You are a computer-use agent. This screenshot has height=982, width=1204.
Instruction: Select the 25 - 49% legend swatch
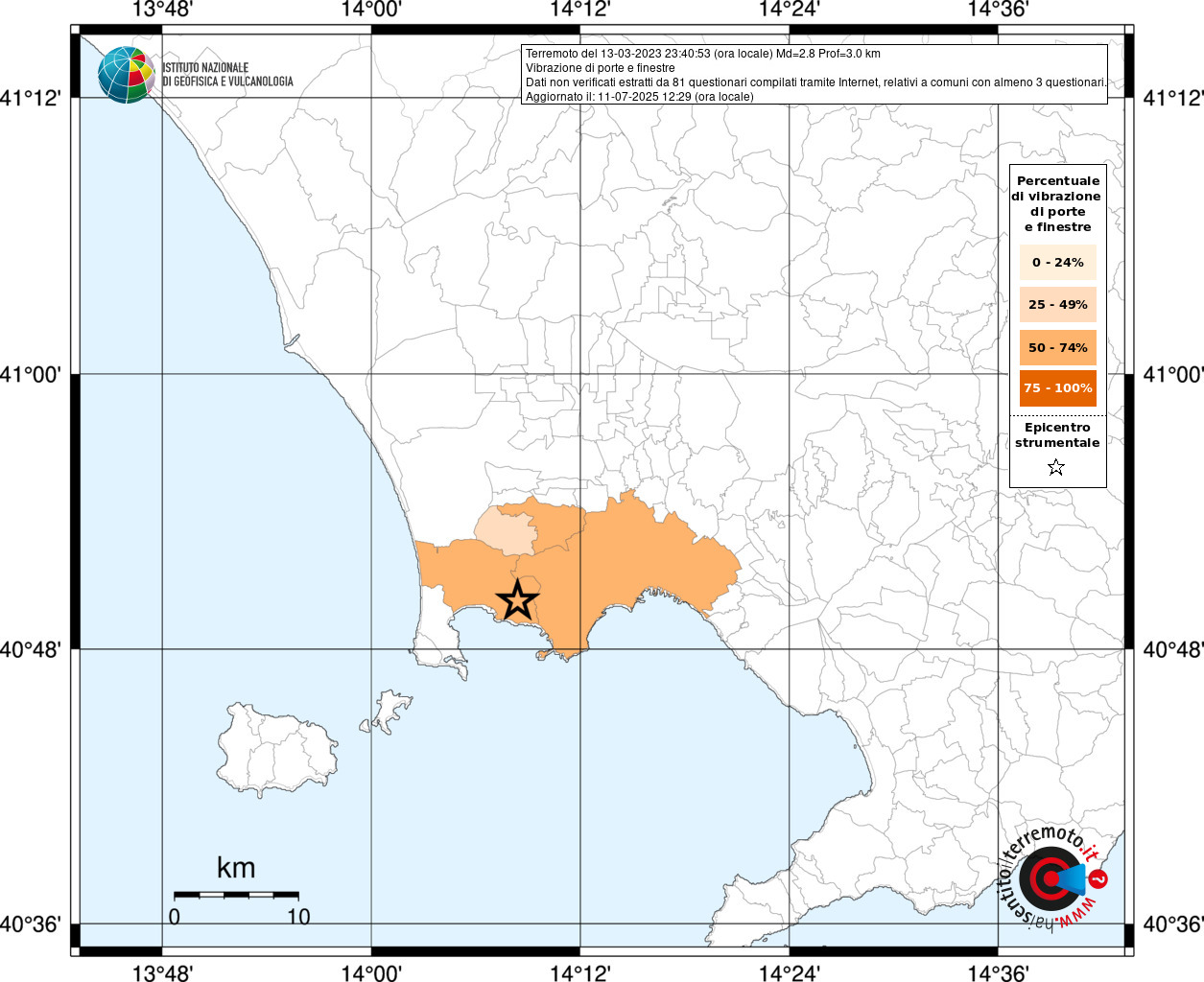(x=1058, y=304)
